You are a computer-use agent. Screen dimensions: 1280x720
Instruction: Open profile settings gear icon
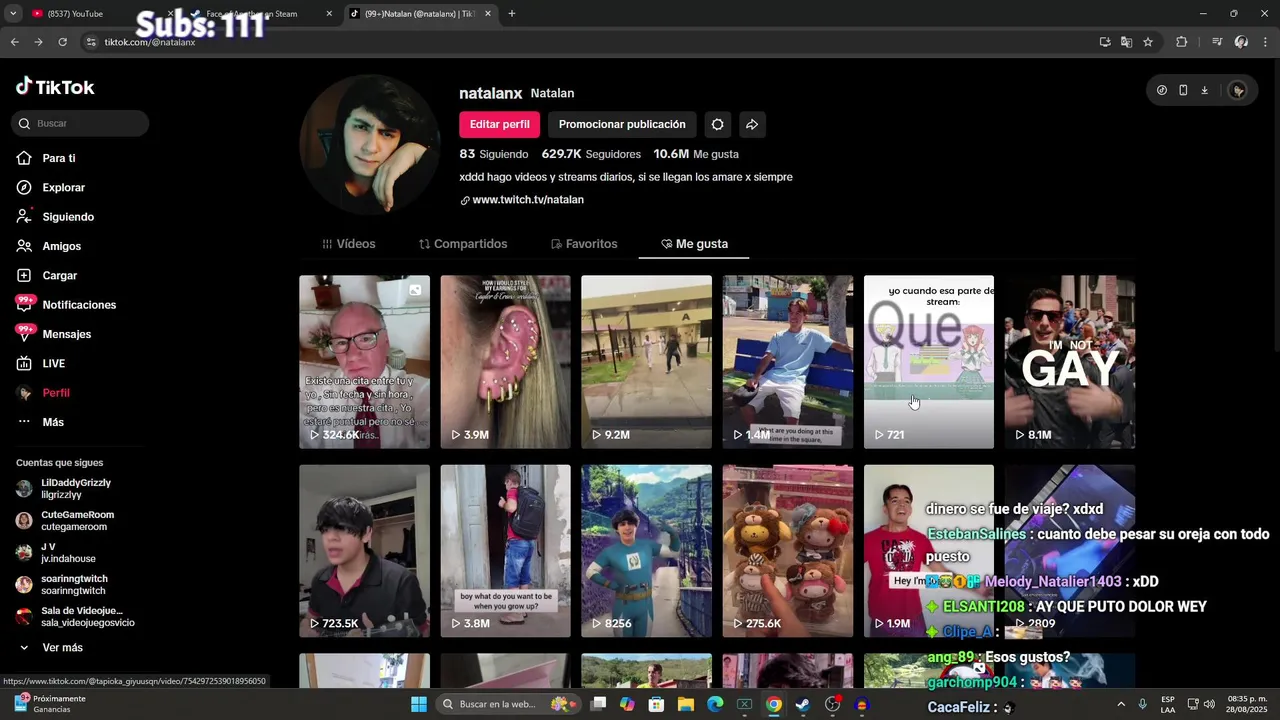point(717,124)
